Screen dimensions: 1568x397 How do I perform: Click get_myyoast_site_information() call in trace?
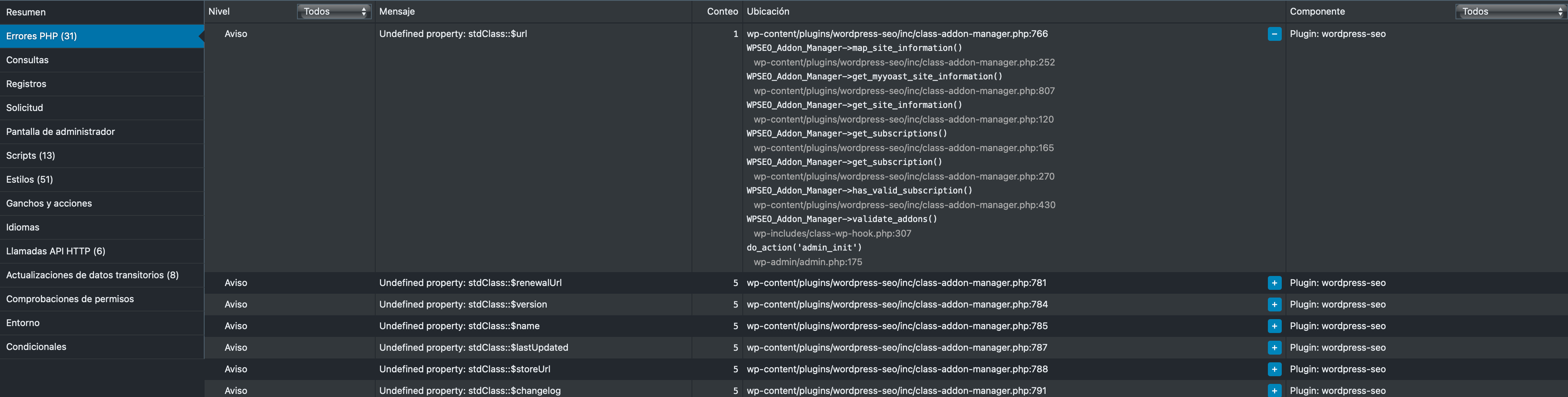tap(875, 77)
